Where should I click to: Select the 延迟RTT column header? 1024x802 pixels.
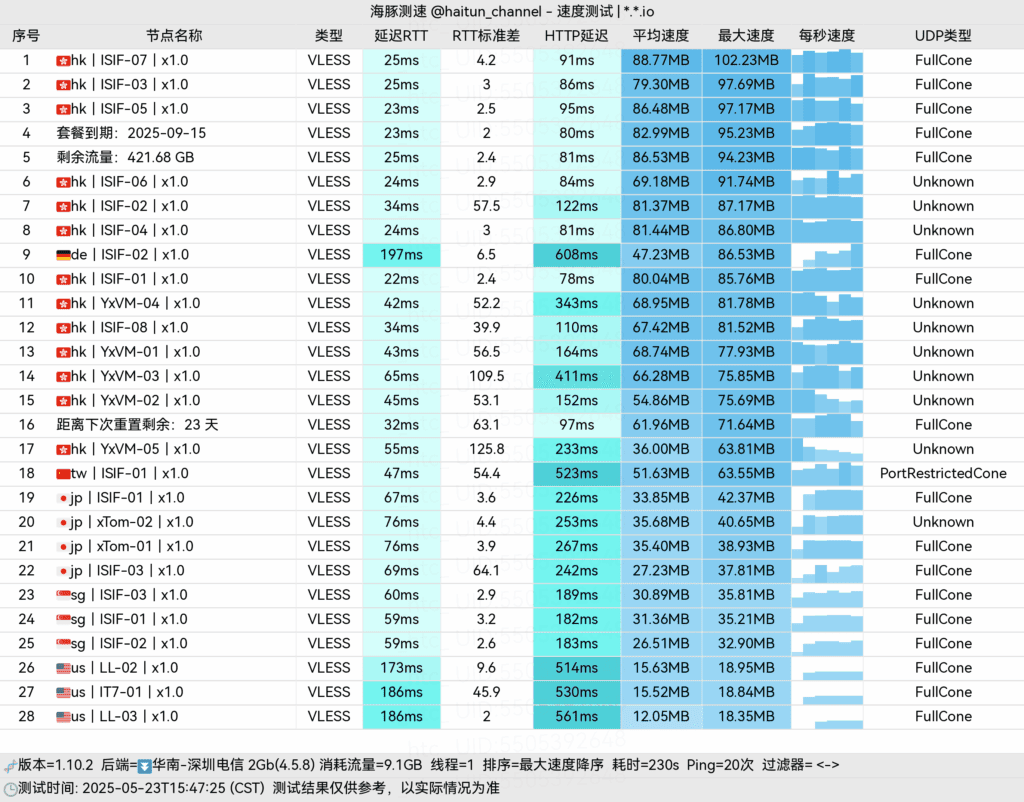point(401,36)
